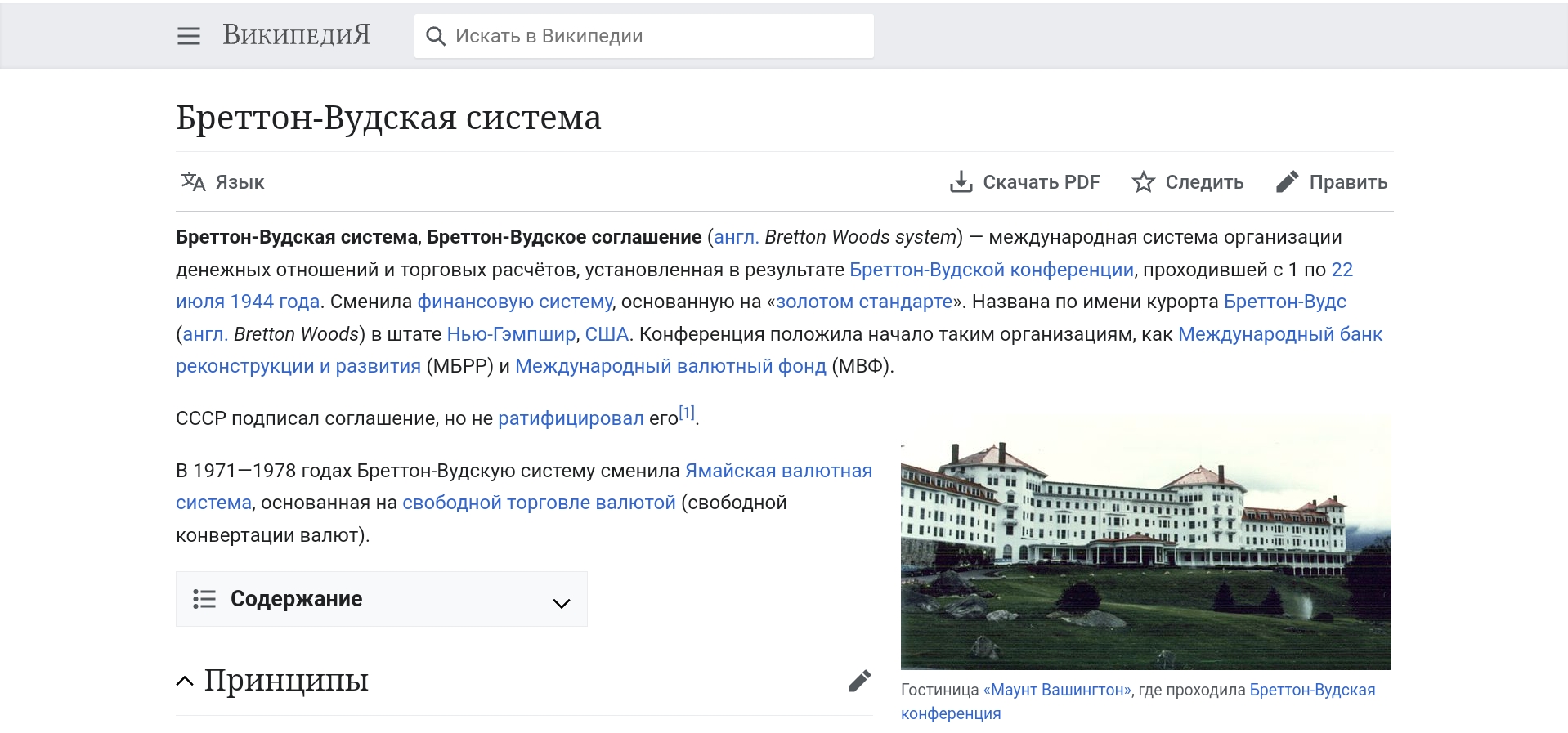
Task: Follow the золотом стандарте link
Action: 864,302
